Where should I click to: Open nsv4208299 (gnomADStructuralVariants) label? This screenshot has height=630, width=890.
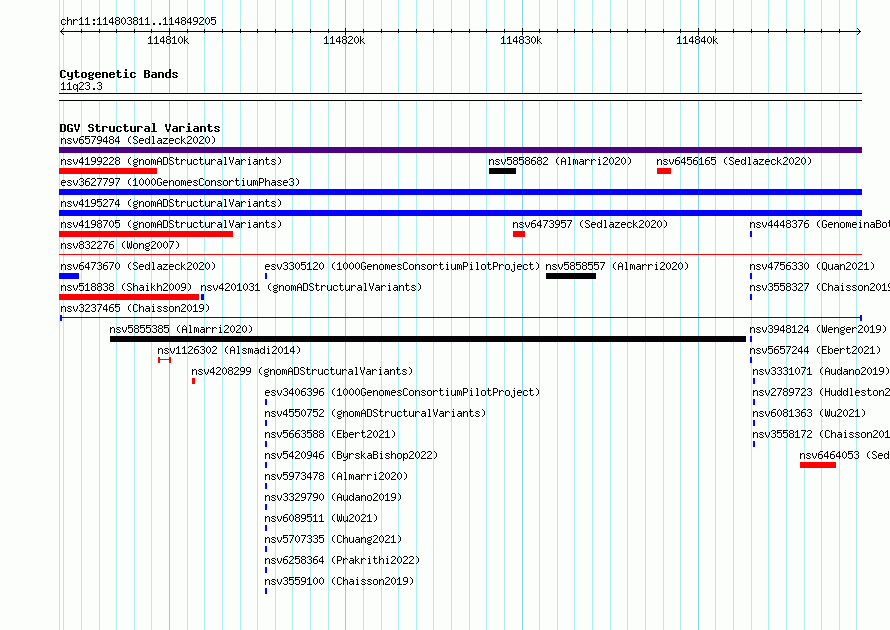302,371
